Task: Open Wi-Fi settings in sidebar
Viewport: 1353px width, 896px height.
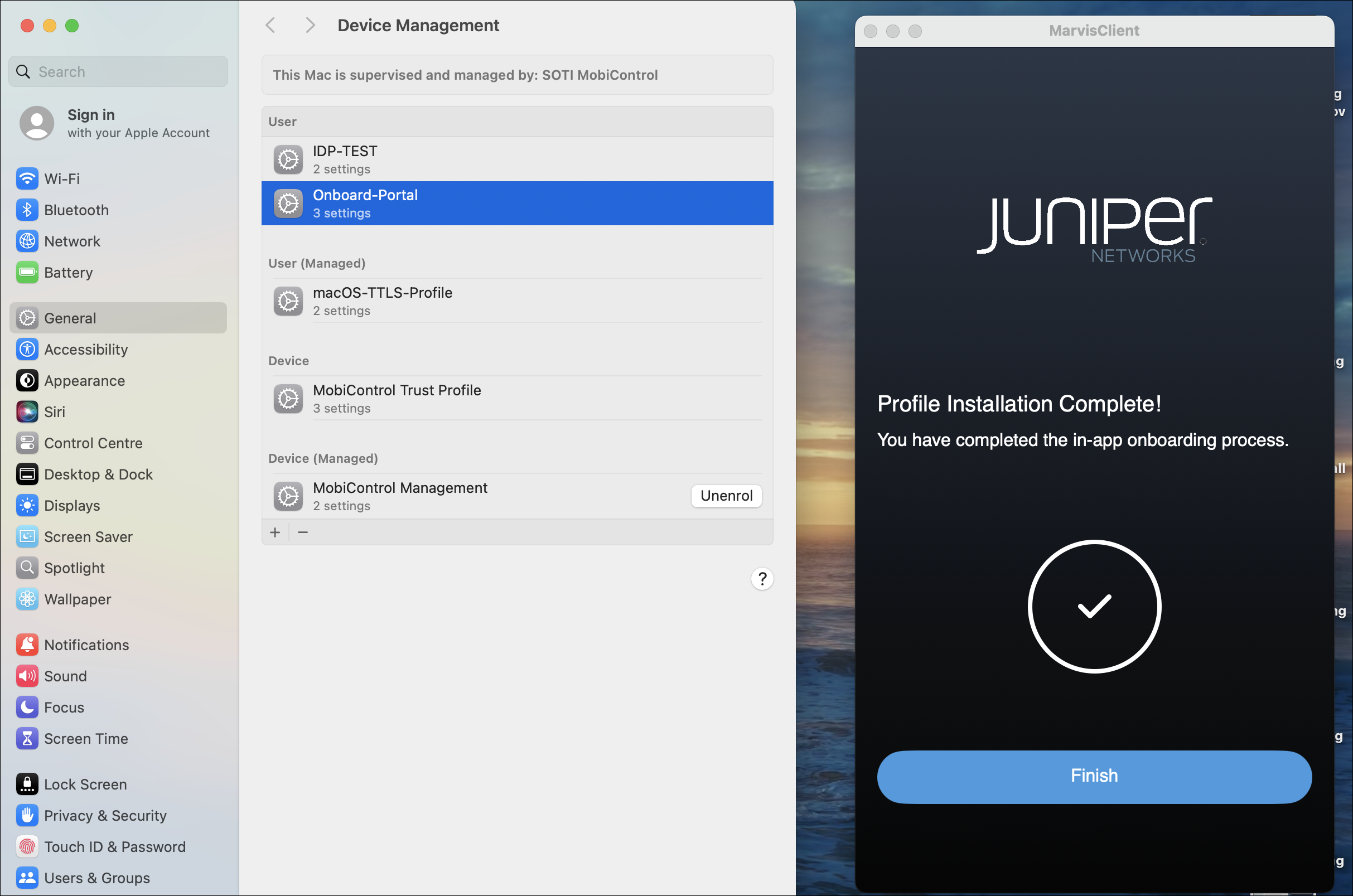Action: [x=62, y=179]
